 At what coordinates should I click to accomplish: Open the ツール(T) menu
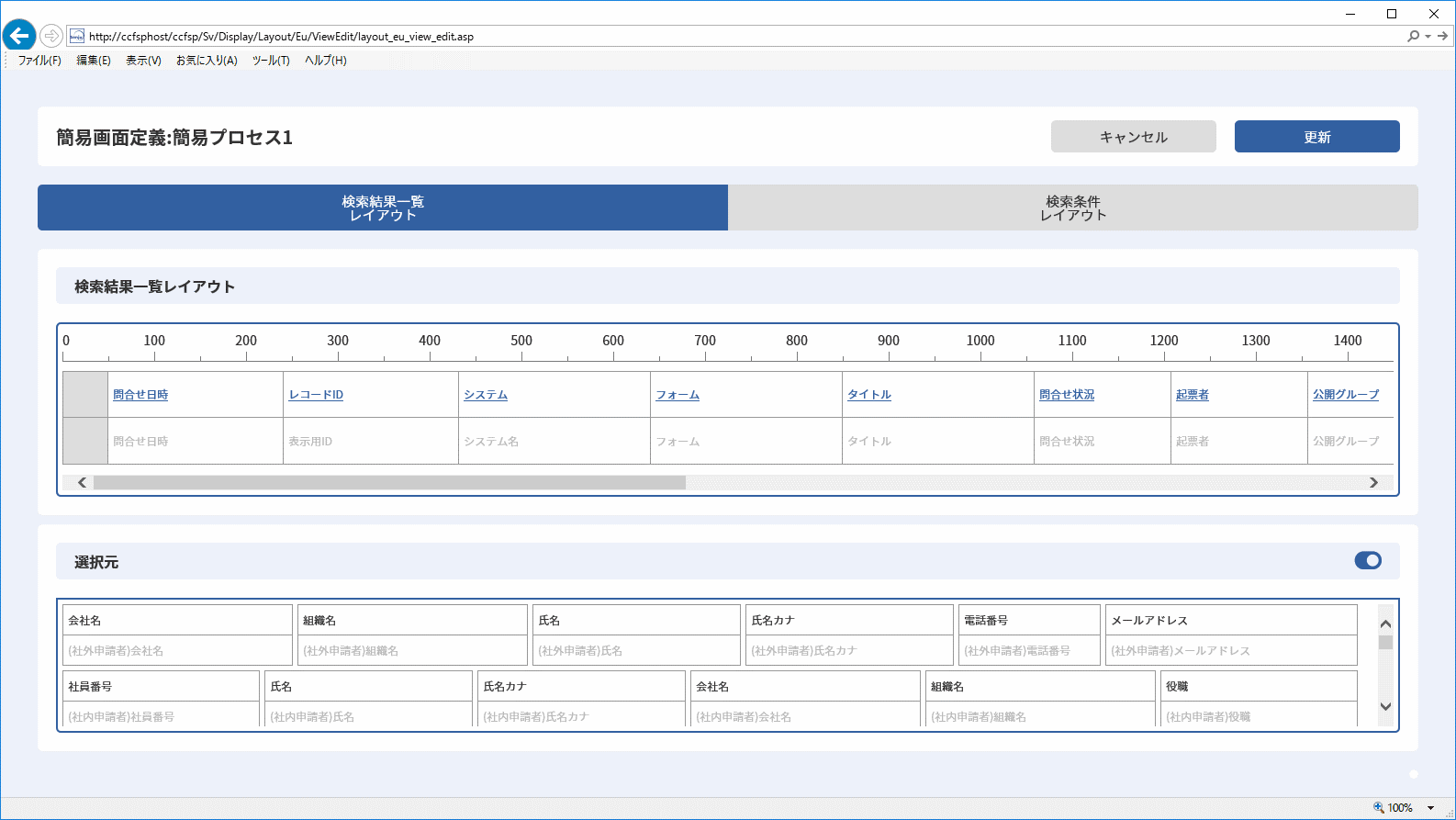271,61
